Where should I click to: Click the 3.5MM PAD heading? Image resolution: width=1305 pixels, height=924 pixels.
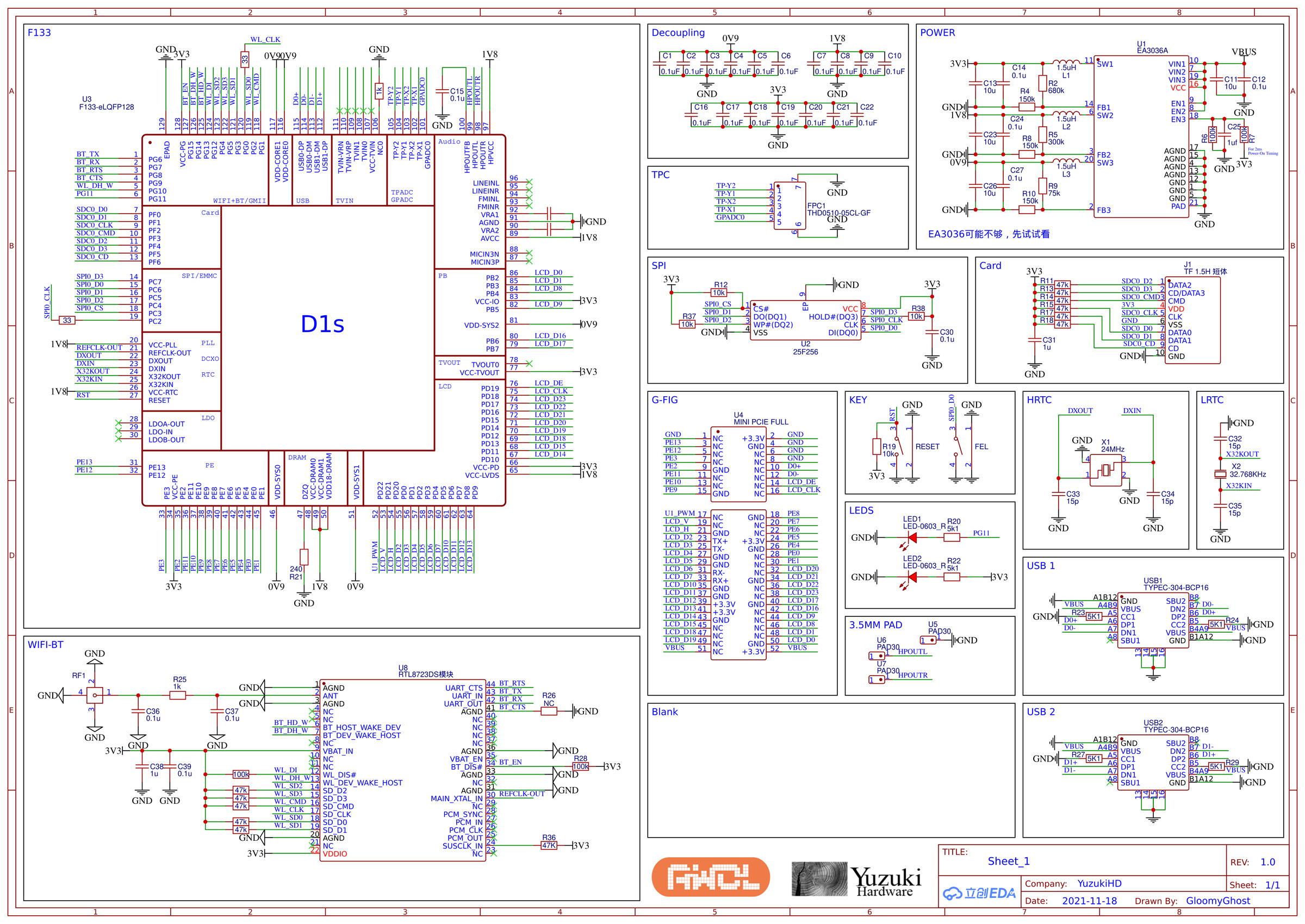point(875,624)
